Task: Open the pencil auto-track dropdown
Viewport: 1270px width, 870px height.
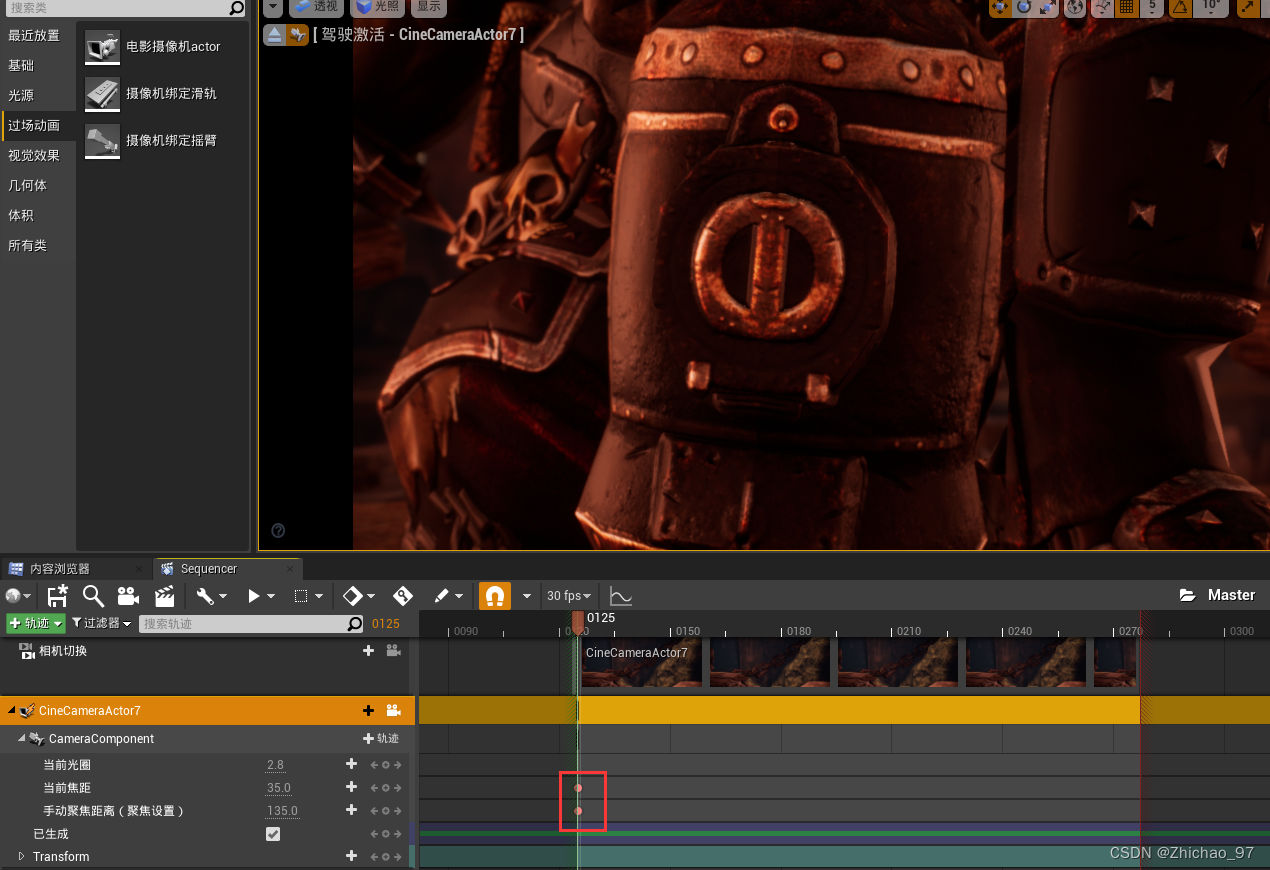Action: 447,596
